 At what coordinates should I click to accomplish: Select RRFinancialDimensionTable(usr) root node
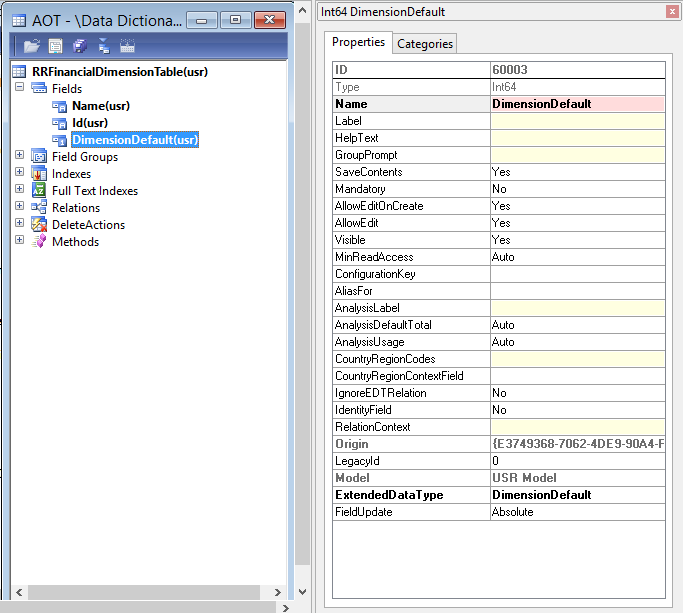[120, 71]
